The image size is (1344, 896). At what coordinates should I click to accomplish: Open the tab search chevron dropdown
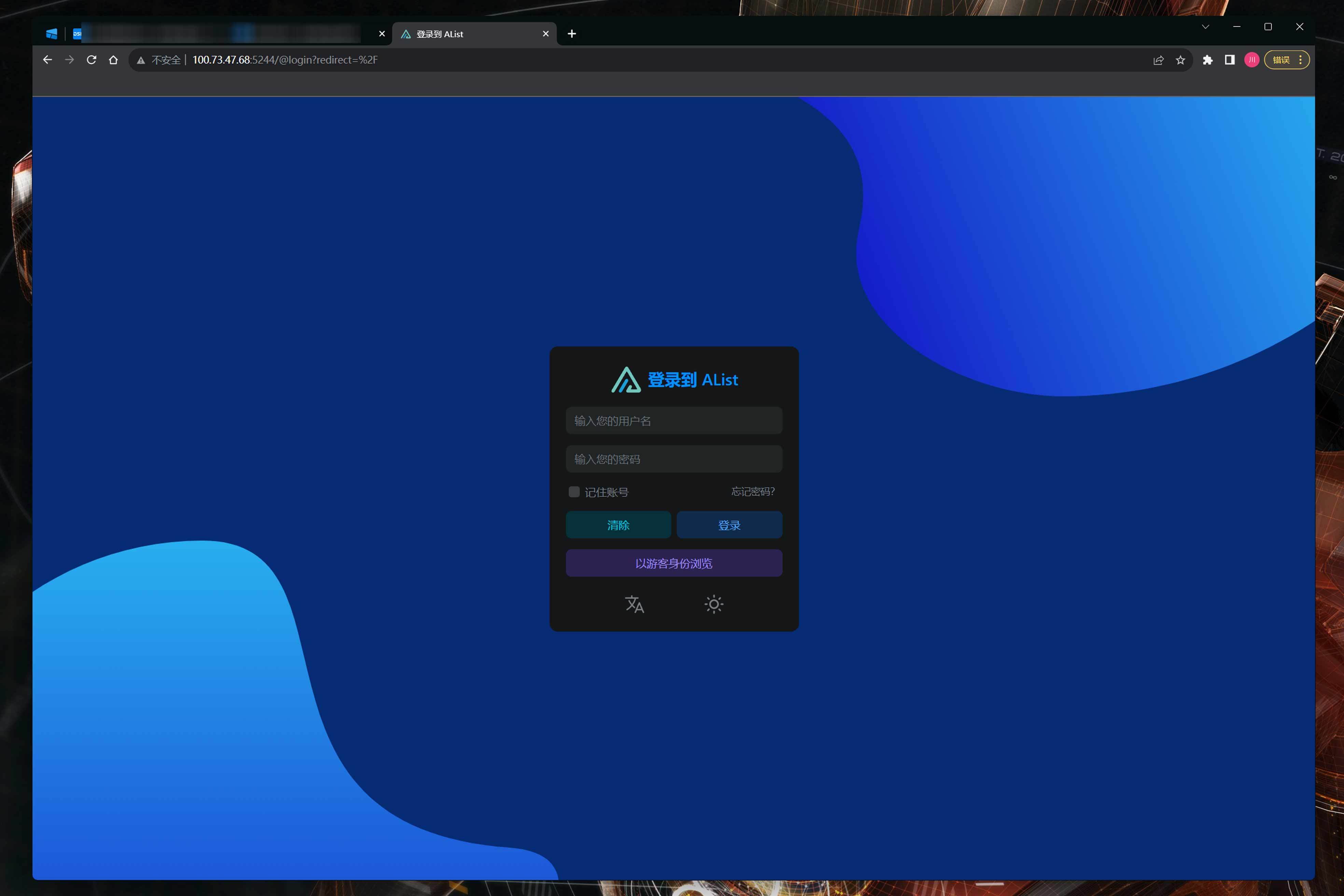coord(1205,27)
